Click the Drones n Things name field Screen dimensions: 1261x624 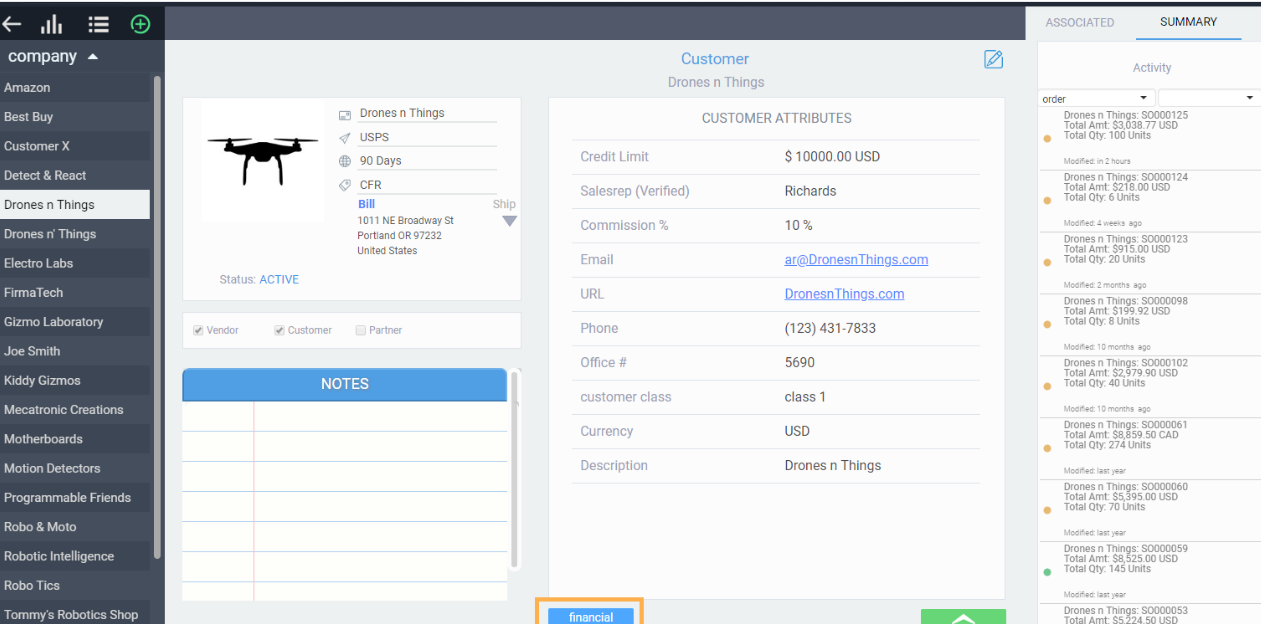(x=427, y=113)
